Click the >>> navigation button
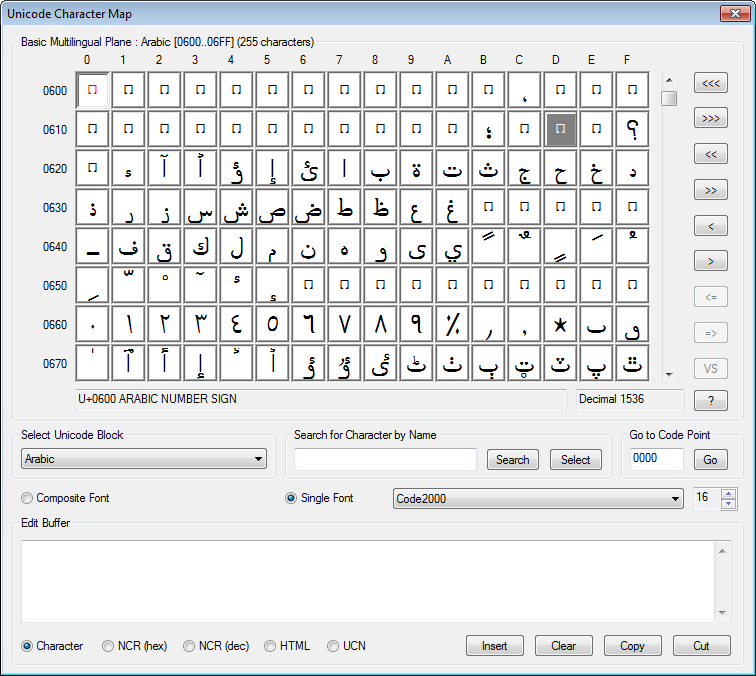Screen dimensions: 756x676 click(710, 119)
